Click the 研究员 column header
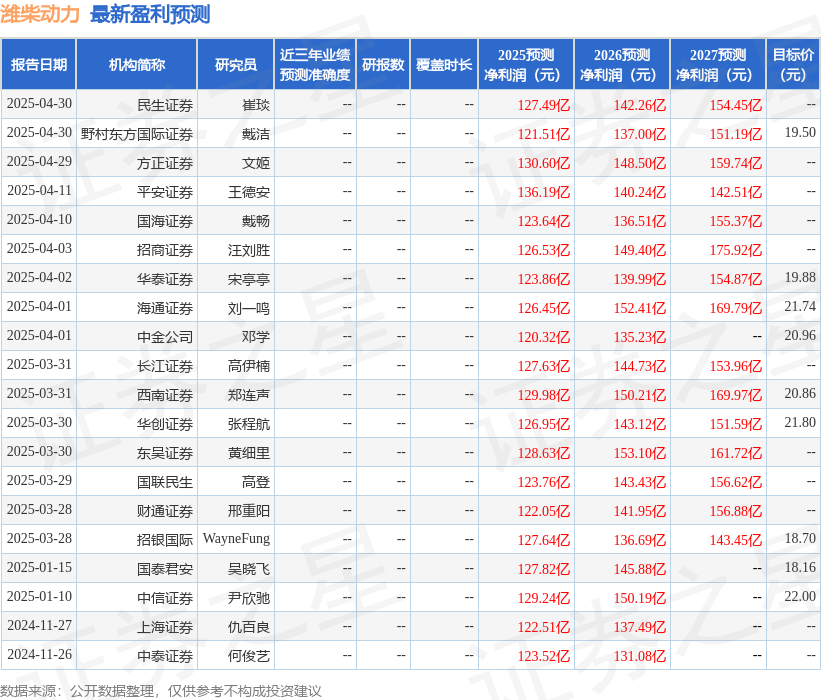Screen dimensions: 821x700 (x=236, y=65)
